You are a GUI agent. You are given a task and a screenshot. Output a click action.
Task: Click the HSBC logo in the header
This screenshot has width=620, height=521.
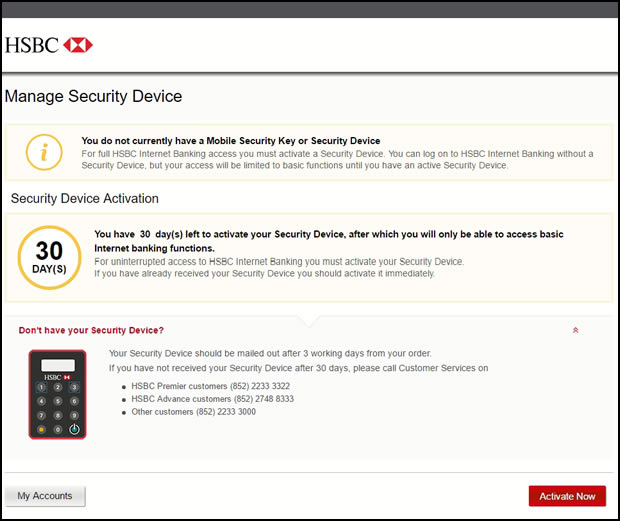click(x=49, y=45)
